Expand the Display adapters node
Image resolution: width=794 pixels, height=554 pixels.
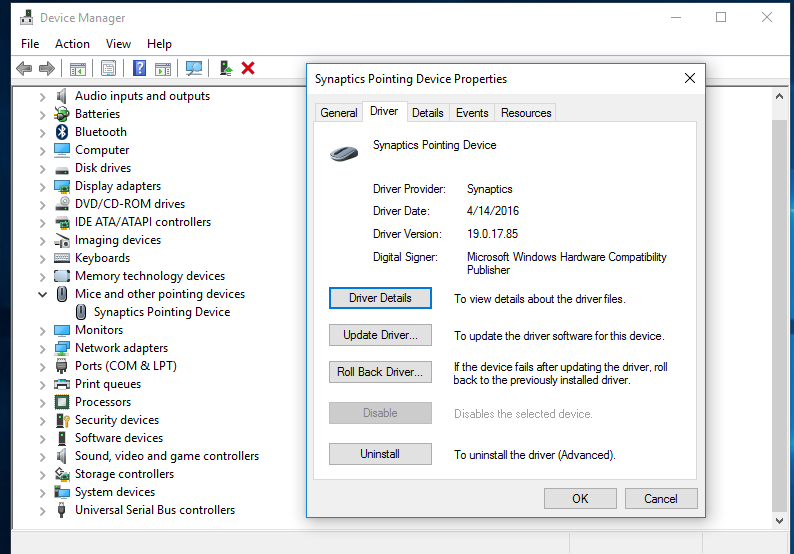tap(43, 187)
